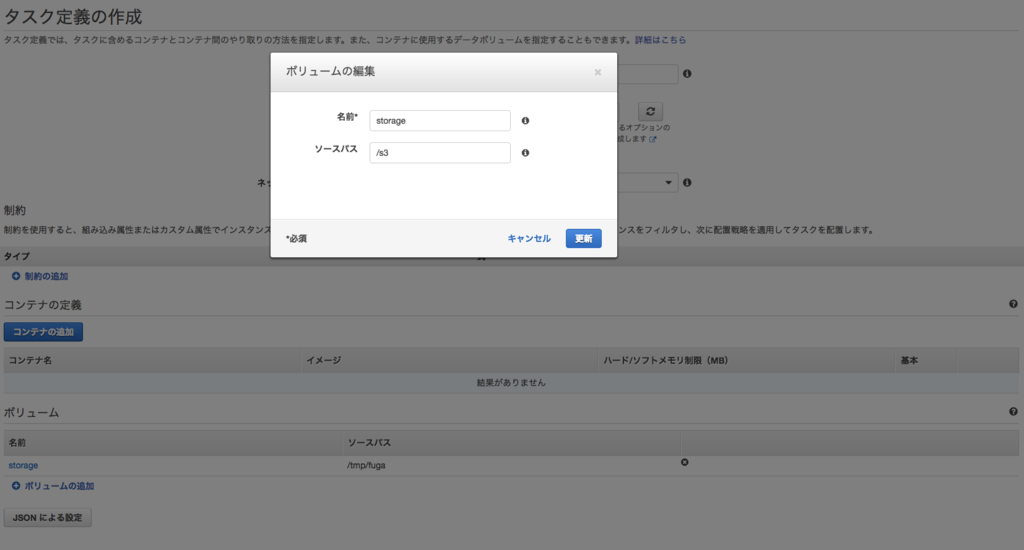Click the ボリュームの追加 link
1024x550 pixels.
click(x=59, y=486)
